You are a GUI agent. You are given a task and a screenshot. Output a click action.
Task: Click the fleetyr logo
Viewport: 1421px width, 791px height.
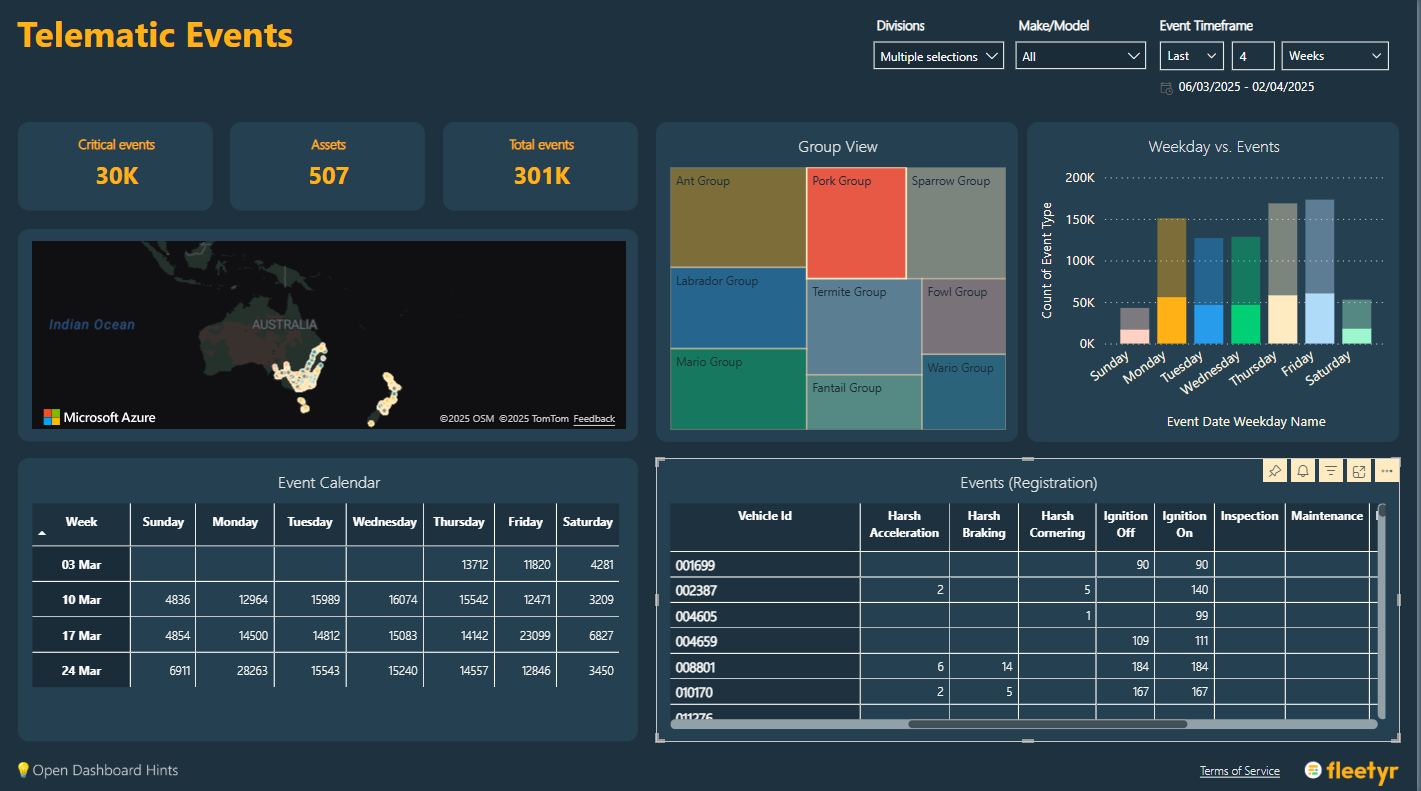(1351, 771)
